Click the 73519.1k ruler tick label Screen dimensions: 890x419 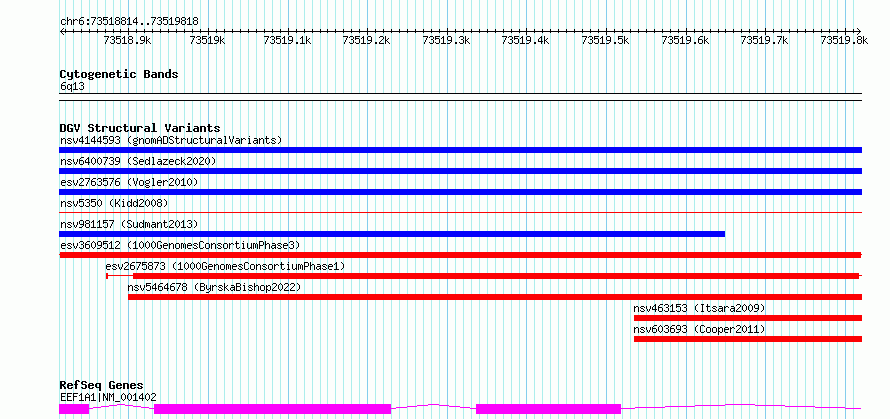[x=288, y=40]
